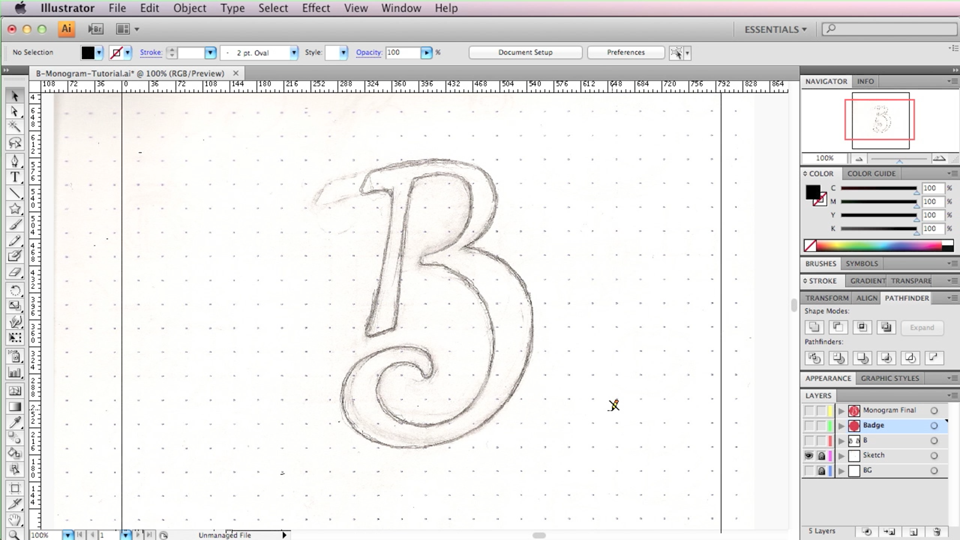
Task: Hide the Sketch layer via eye icon
Action: click(x=808, y=455)
